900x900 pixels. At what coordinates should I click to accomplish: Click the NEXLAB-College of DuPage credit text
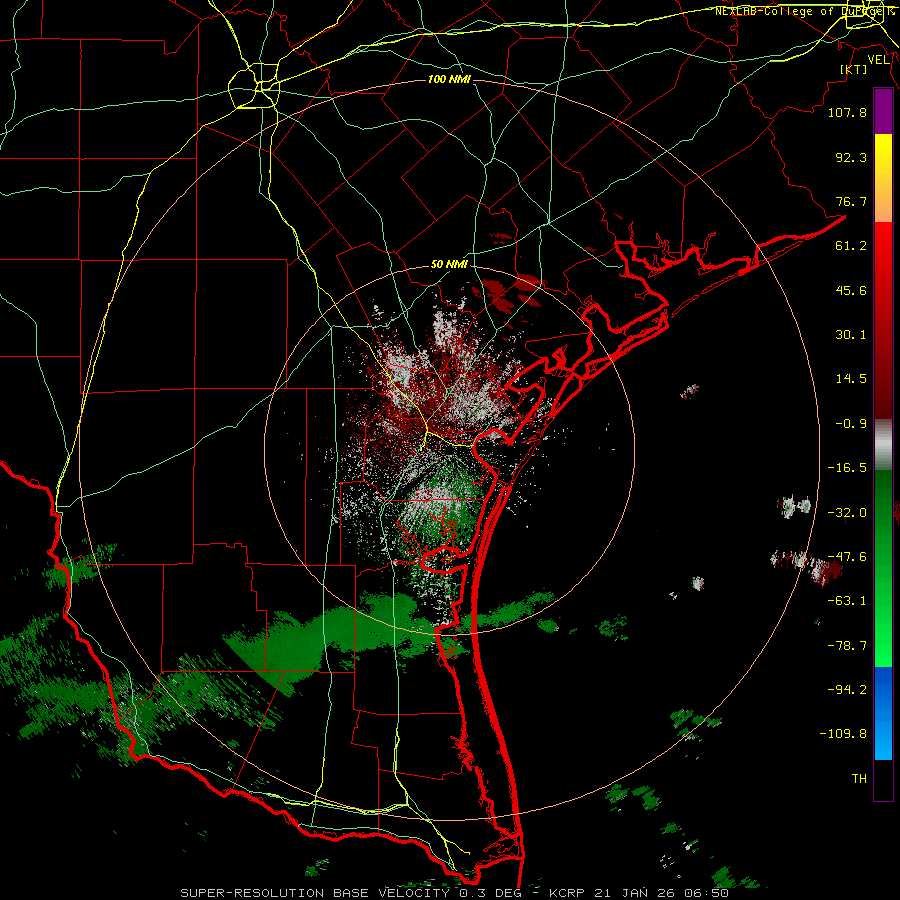pos(804,11)
